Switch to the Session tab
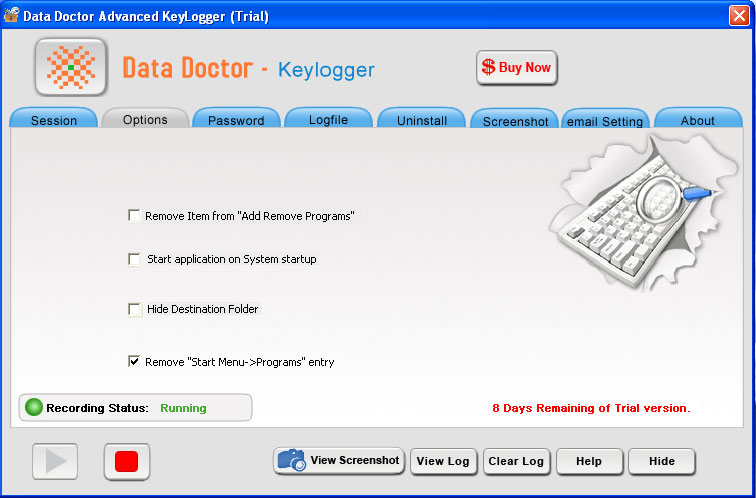Image resolution: width=756 pixels, height=498 pixels. click(54, 119)
